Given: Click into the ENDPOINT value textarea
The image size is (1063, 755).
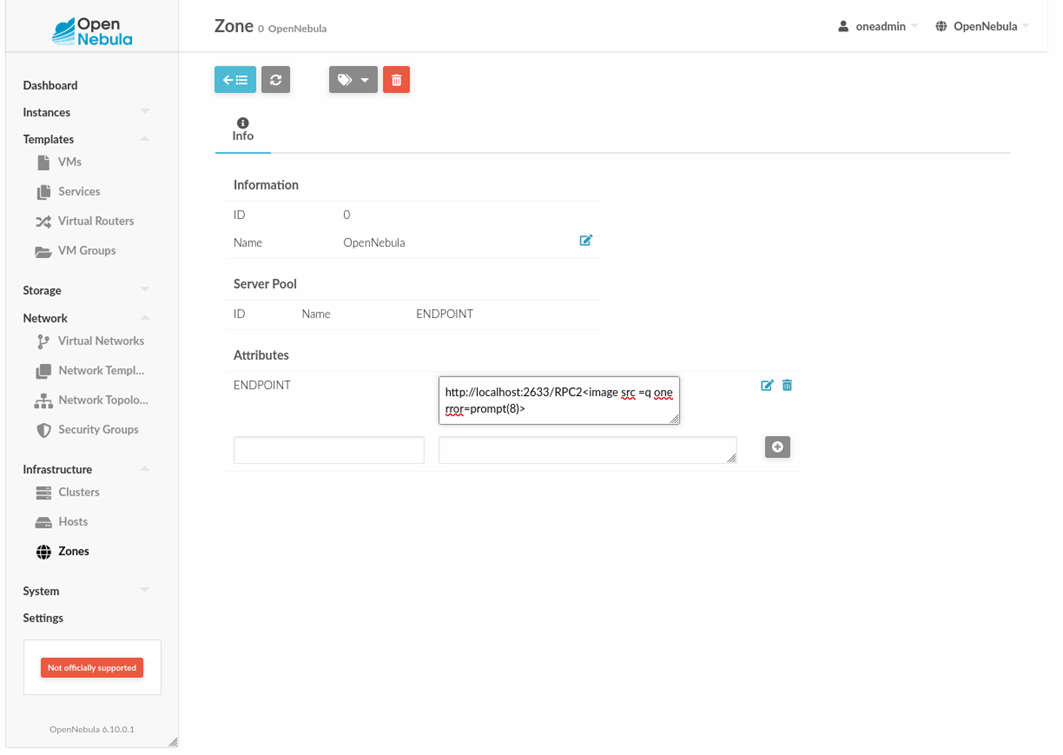Looking at the screenshot, I should point(559,401).
